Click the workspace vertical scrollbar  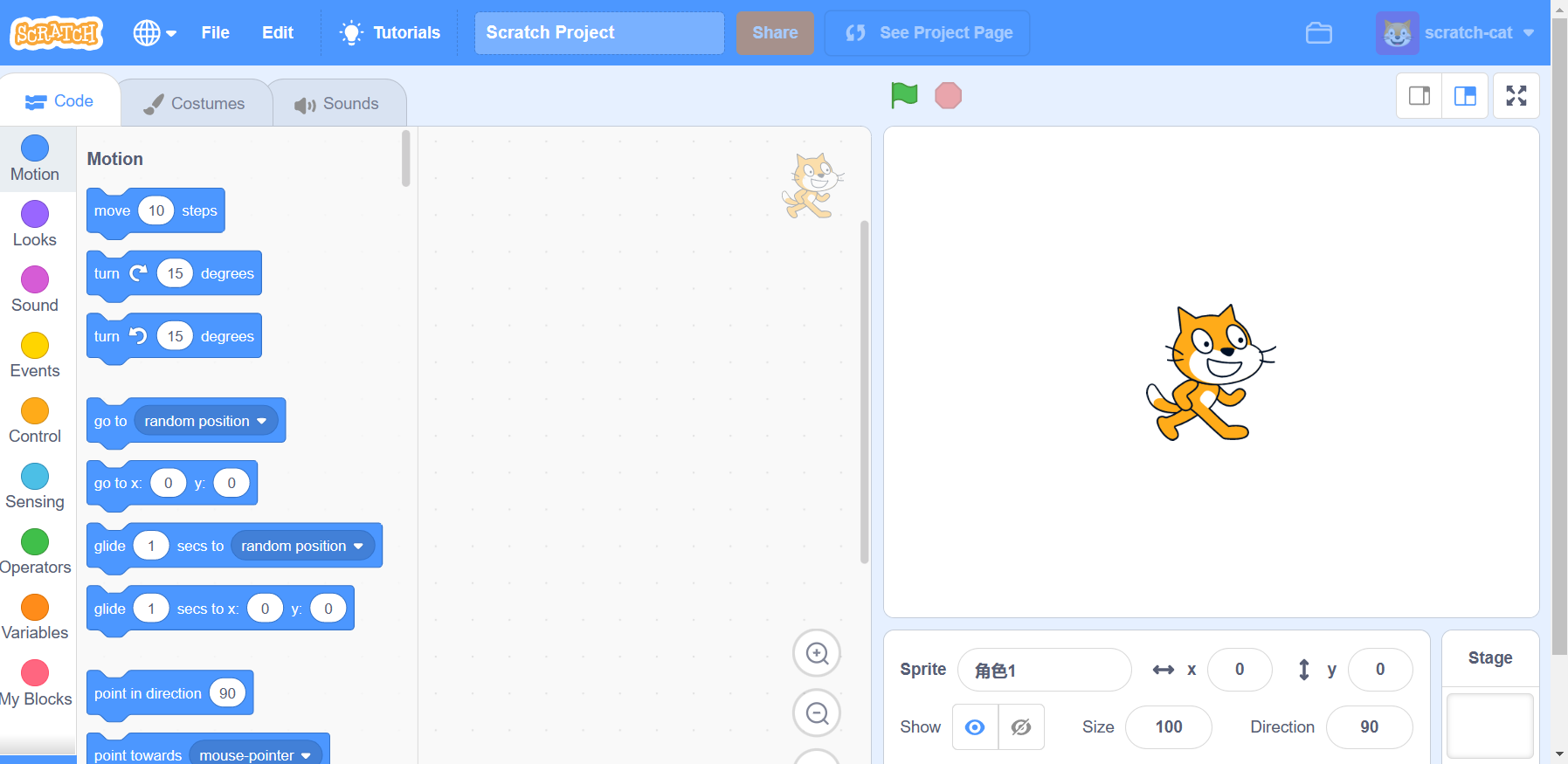pyautogui.click(x=865, y=392)
